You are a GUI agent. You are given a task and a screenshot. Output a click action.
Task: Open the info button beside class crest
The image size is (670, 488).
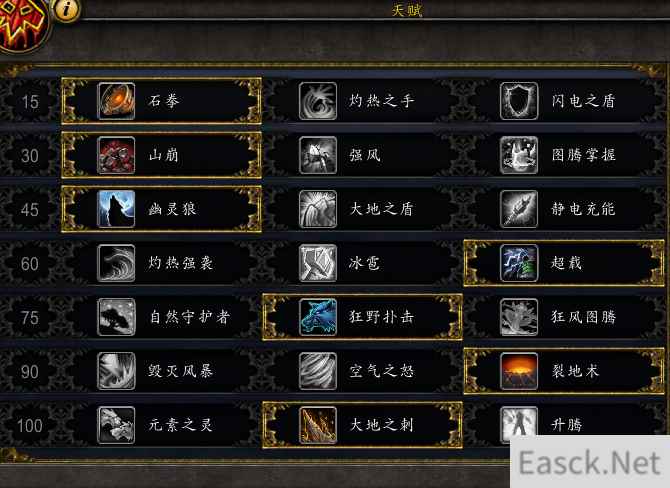66,9
